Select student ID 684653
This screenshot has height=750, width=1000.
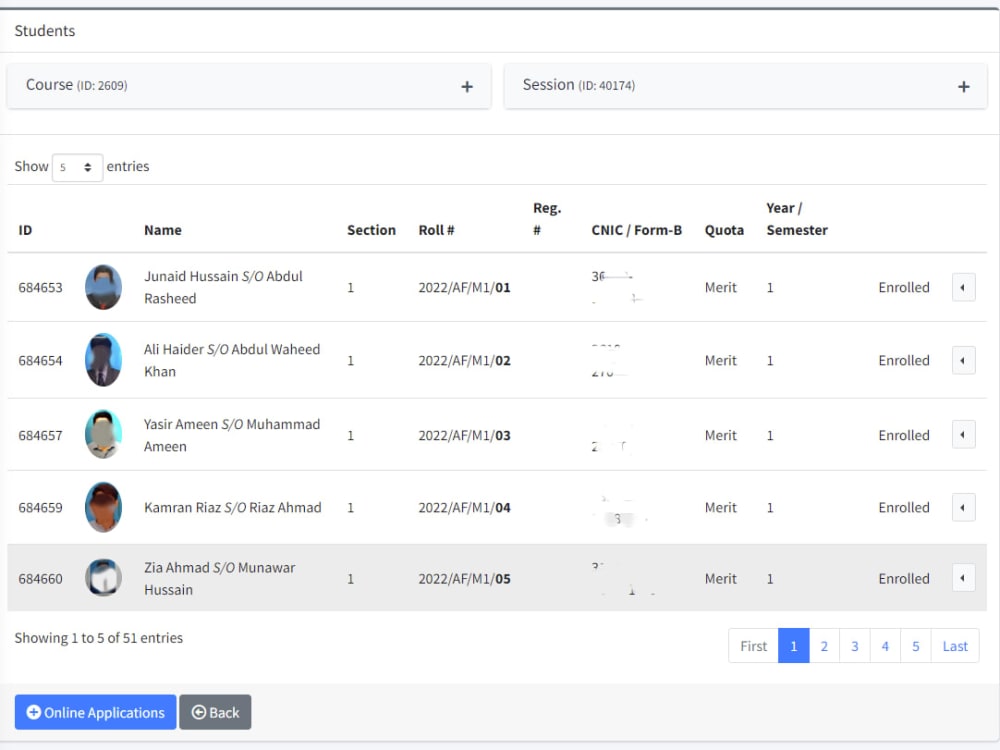[x=40, y=288]
